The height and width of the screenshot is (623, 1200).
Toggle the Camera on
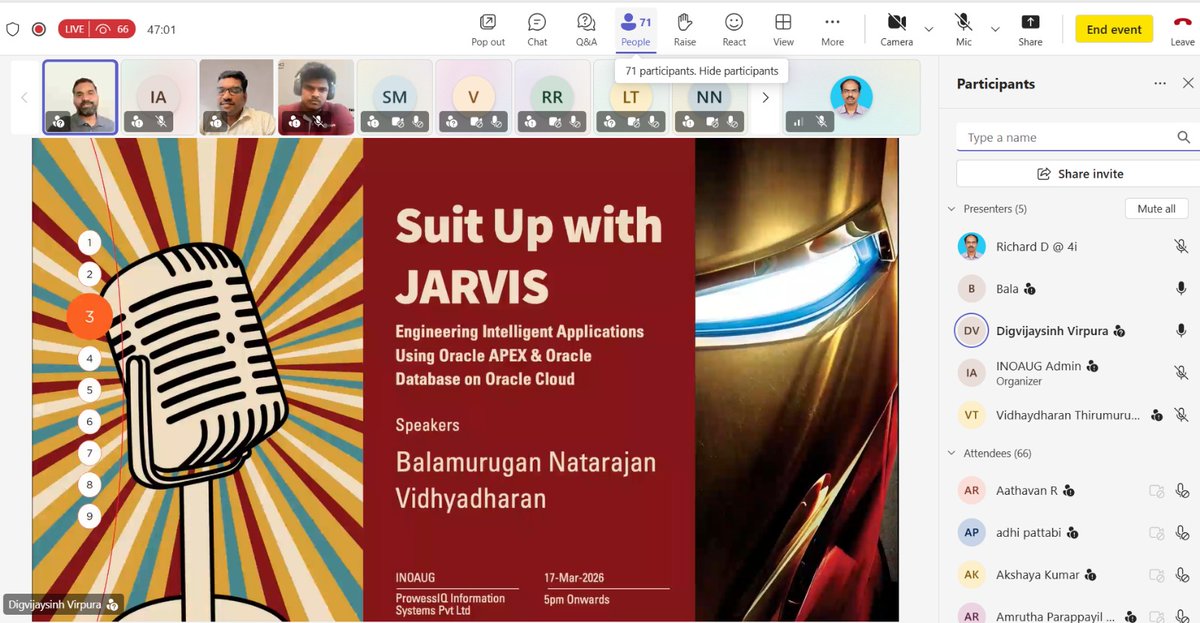[897, 29]
